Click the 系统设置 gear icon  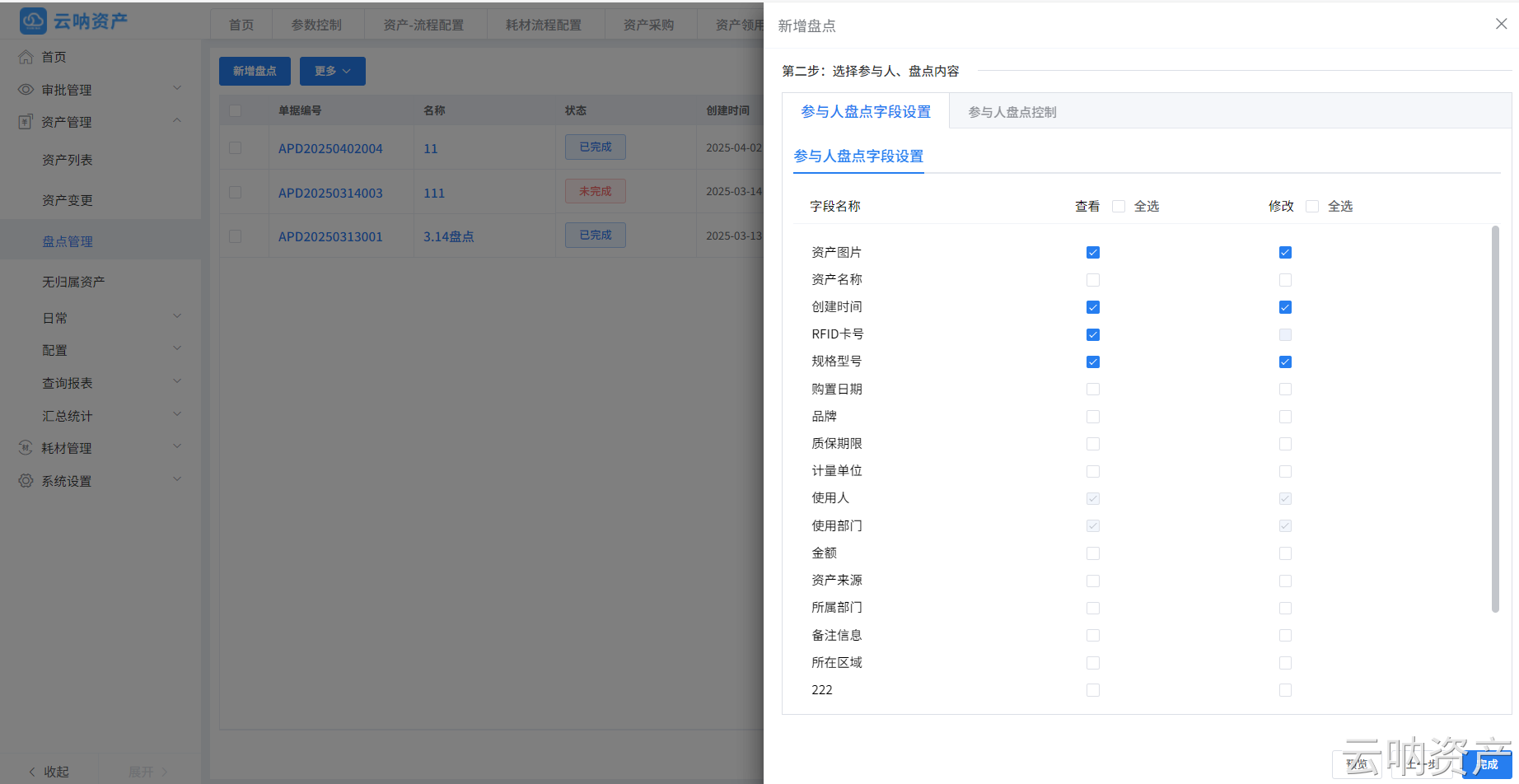(x=25, y=480)
